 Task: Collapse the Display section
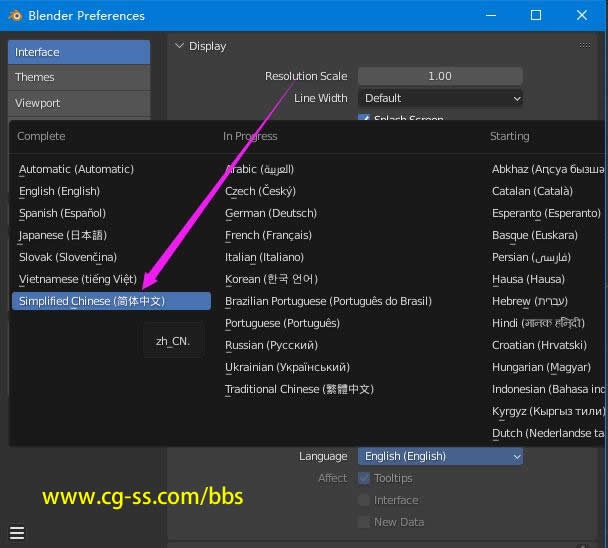pos(180,46)
